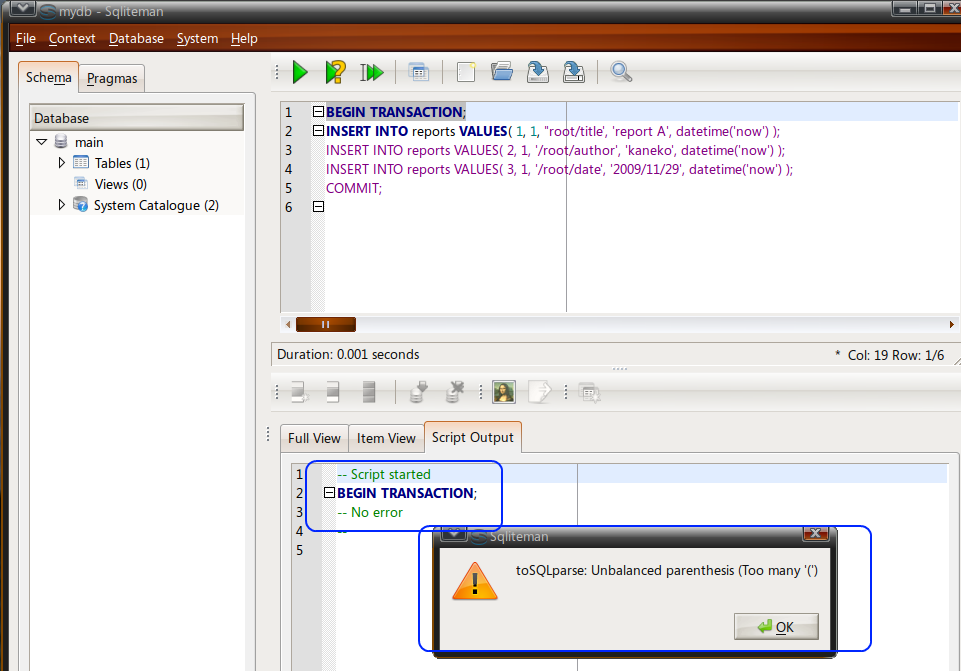Click the Tables grid icon in the schema tree
The image size is (961, 671).
(81, 162)
